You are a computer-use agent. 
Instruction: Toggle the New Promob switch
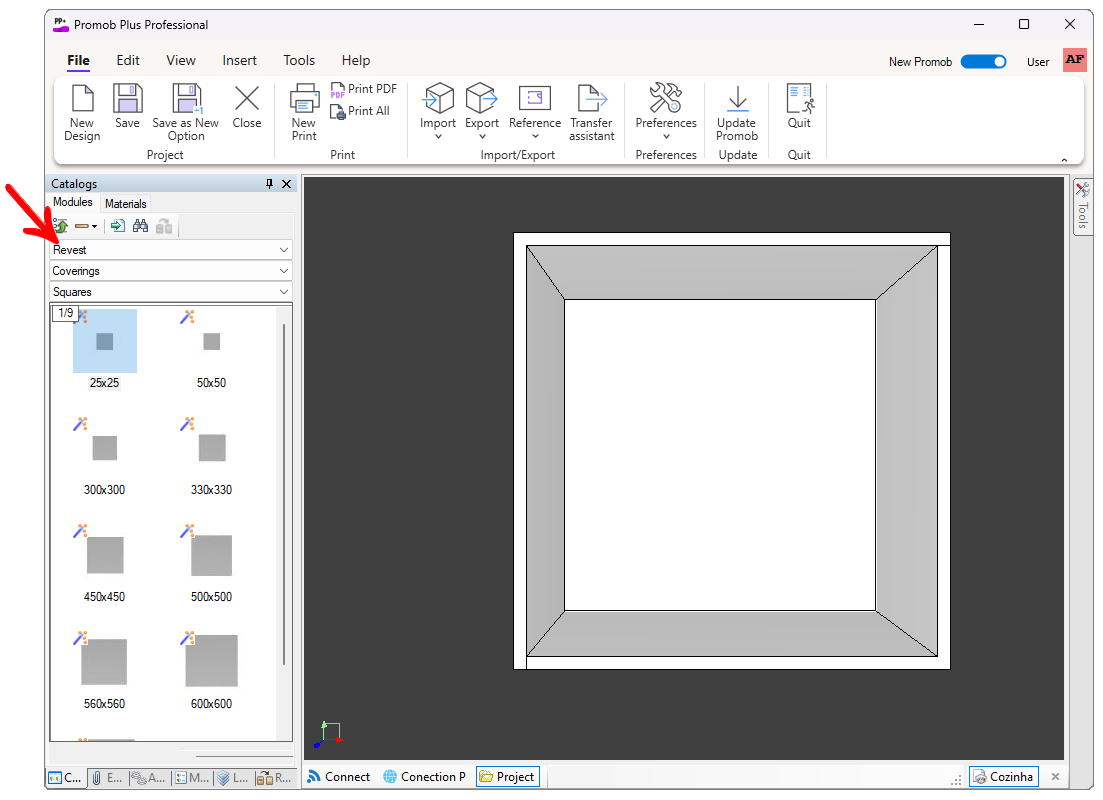(983, 62)
